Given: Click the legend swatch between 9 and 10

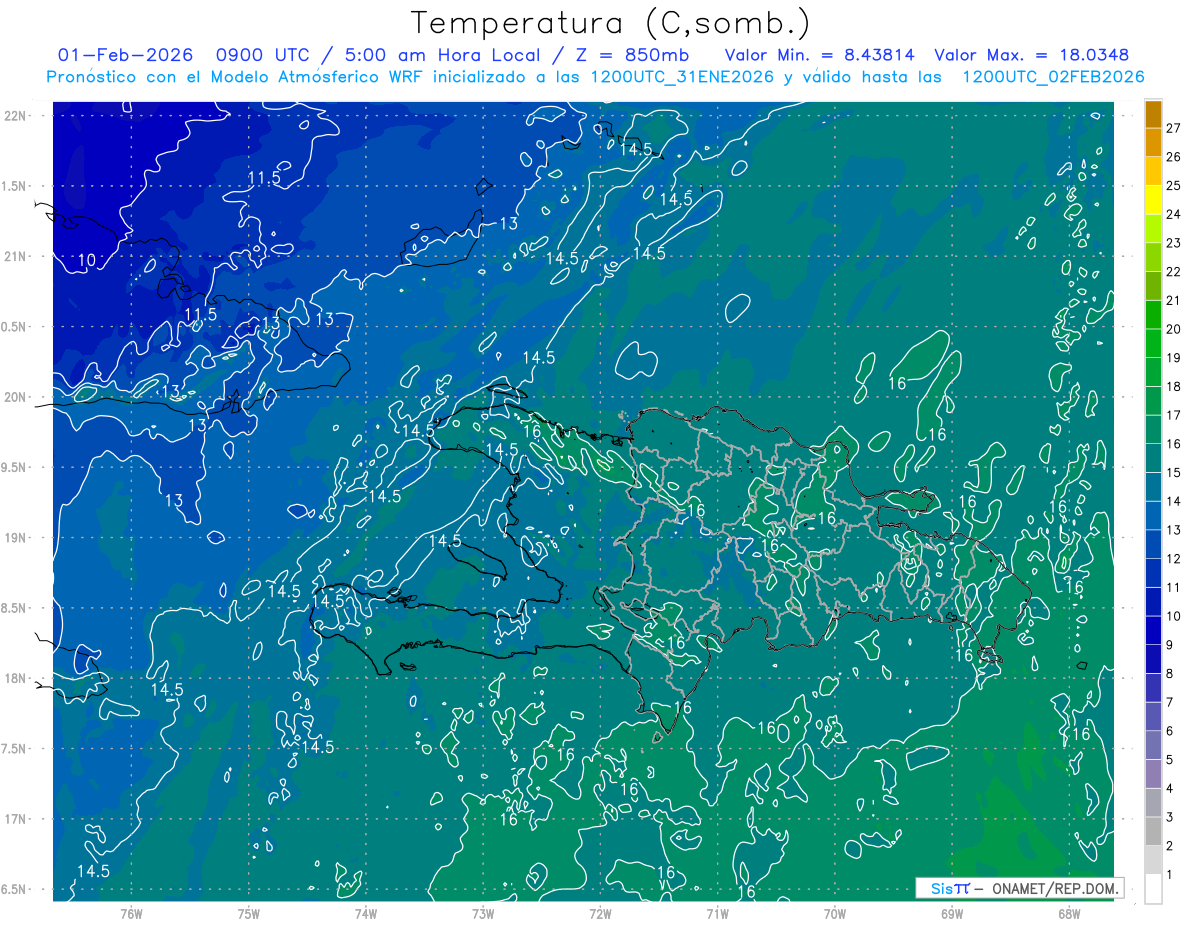Looking at the screenshot, I should click(1153, 630).
